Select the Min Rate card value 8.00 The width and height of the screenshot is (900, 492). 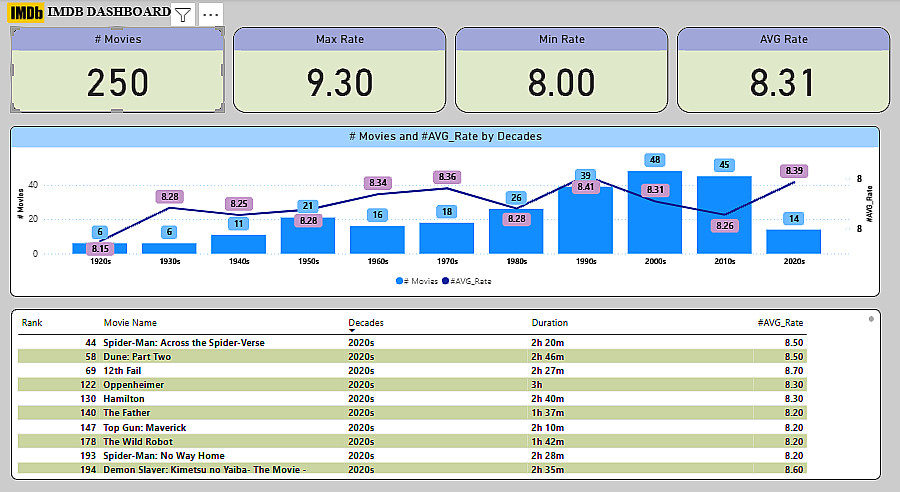pos(561,82)
